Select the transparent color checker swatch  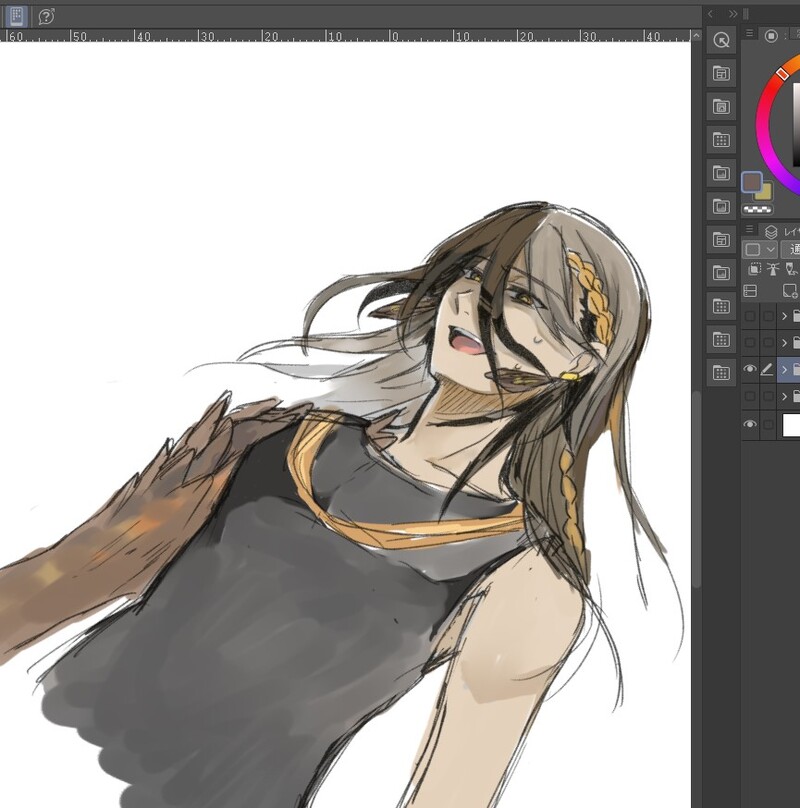point(758,209)
